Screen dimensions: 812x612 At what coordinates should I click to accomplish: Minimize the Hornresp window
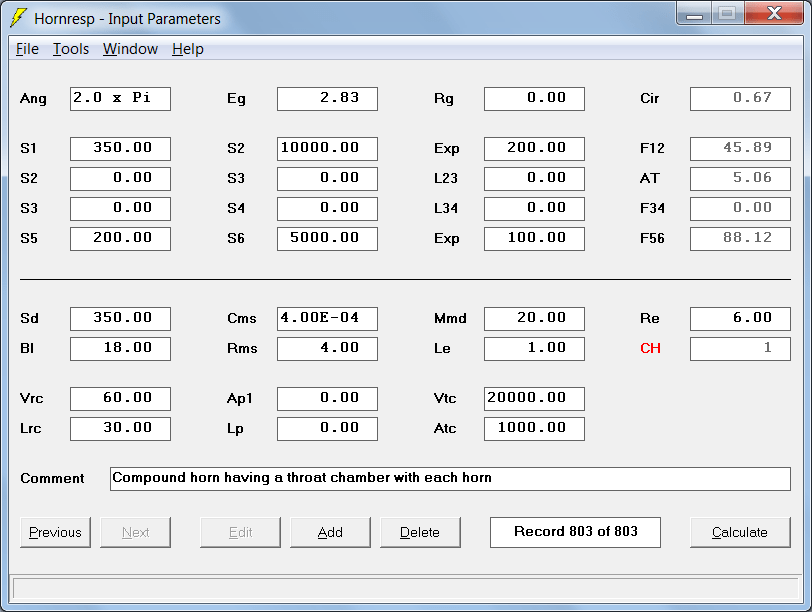tap(694, 14)
